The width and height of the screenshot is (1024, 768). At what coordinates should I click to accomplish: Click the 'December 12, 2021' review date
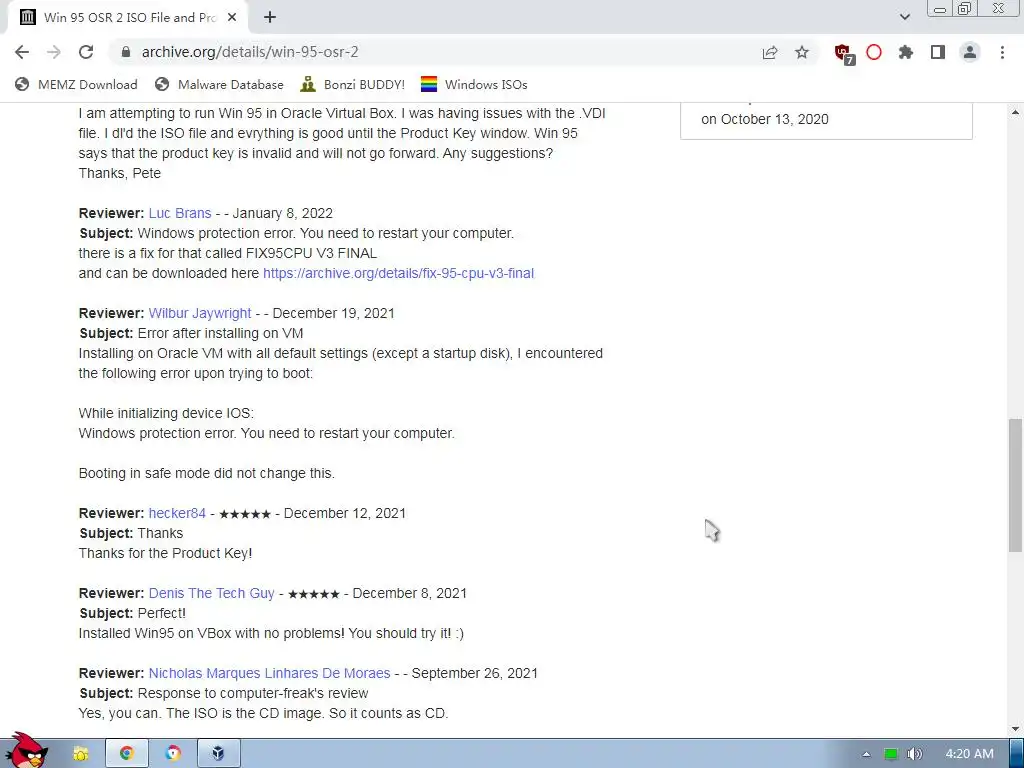(x=345, y=513)
